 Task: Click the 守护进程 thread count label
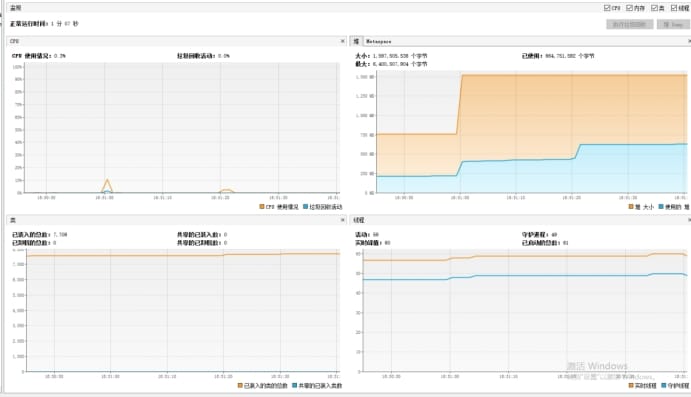(x=539, y=234)
